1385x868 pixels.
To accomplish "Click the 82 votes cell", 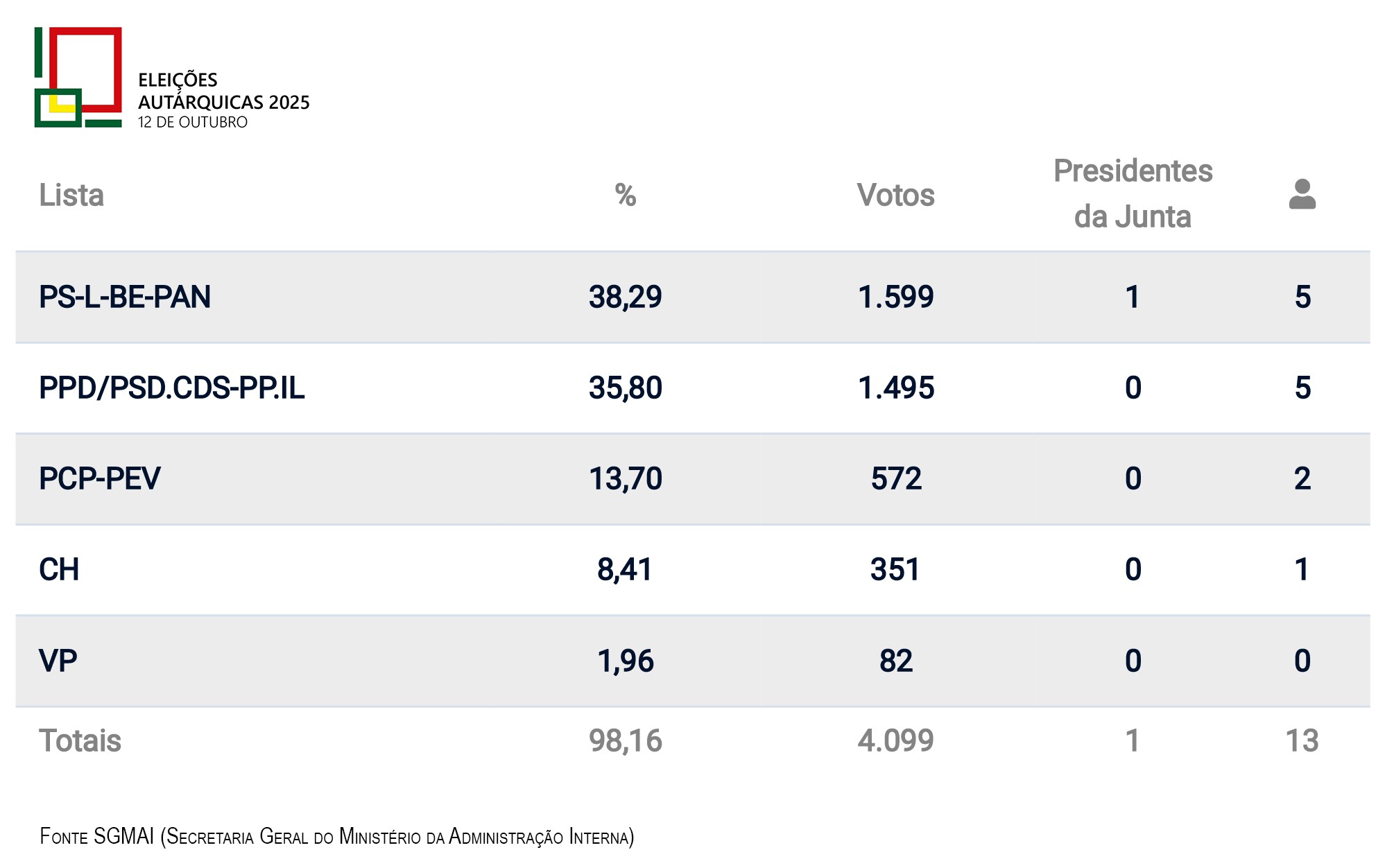I will [895, 661].
